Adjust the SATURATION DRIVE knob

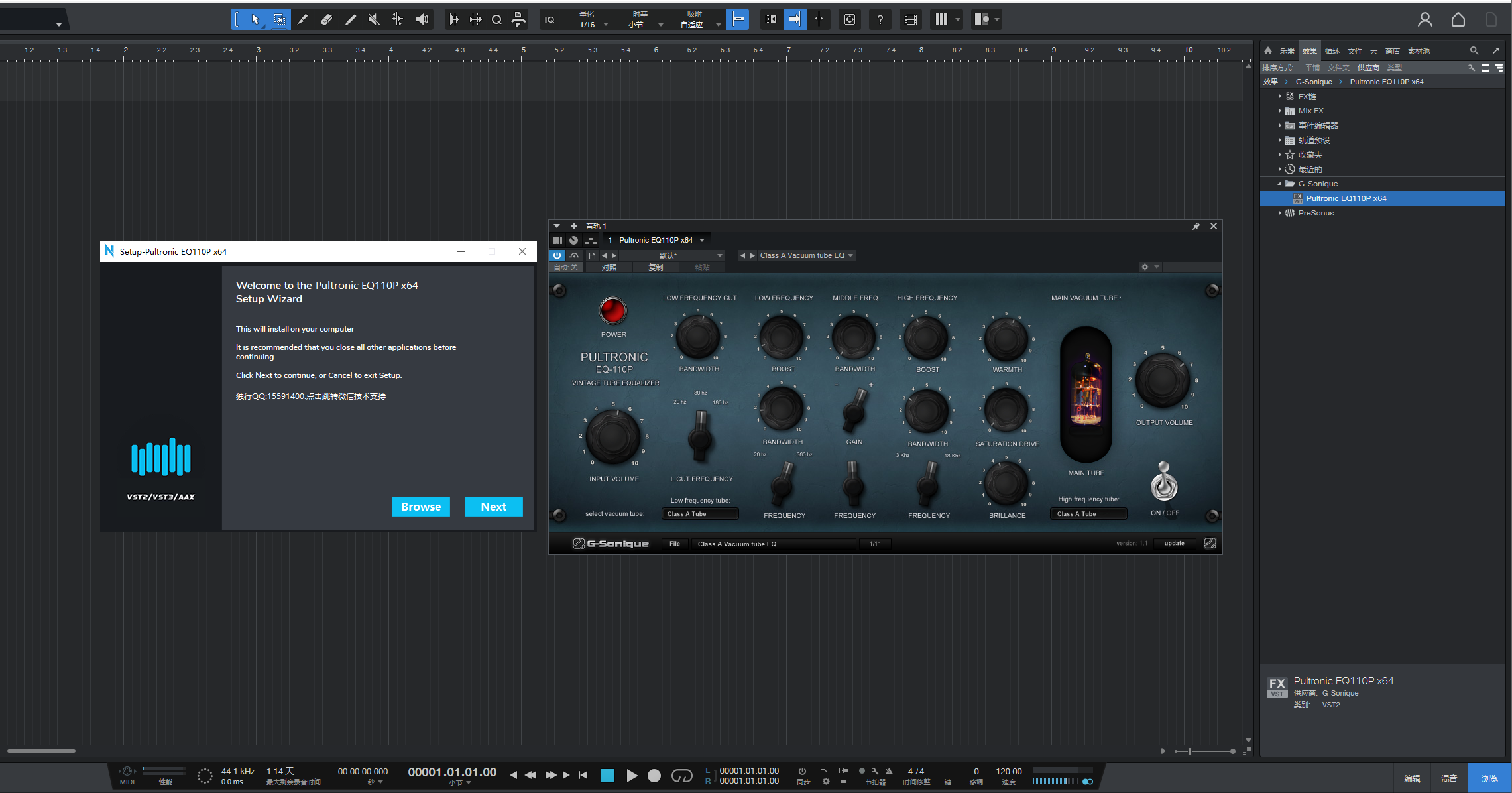[1006, 408]
